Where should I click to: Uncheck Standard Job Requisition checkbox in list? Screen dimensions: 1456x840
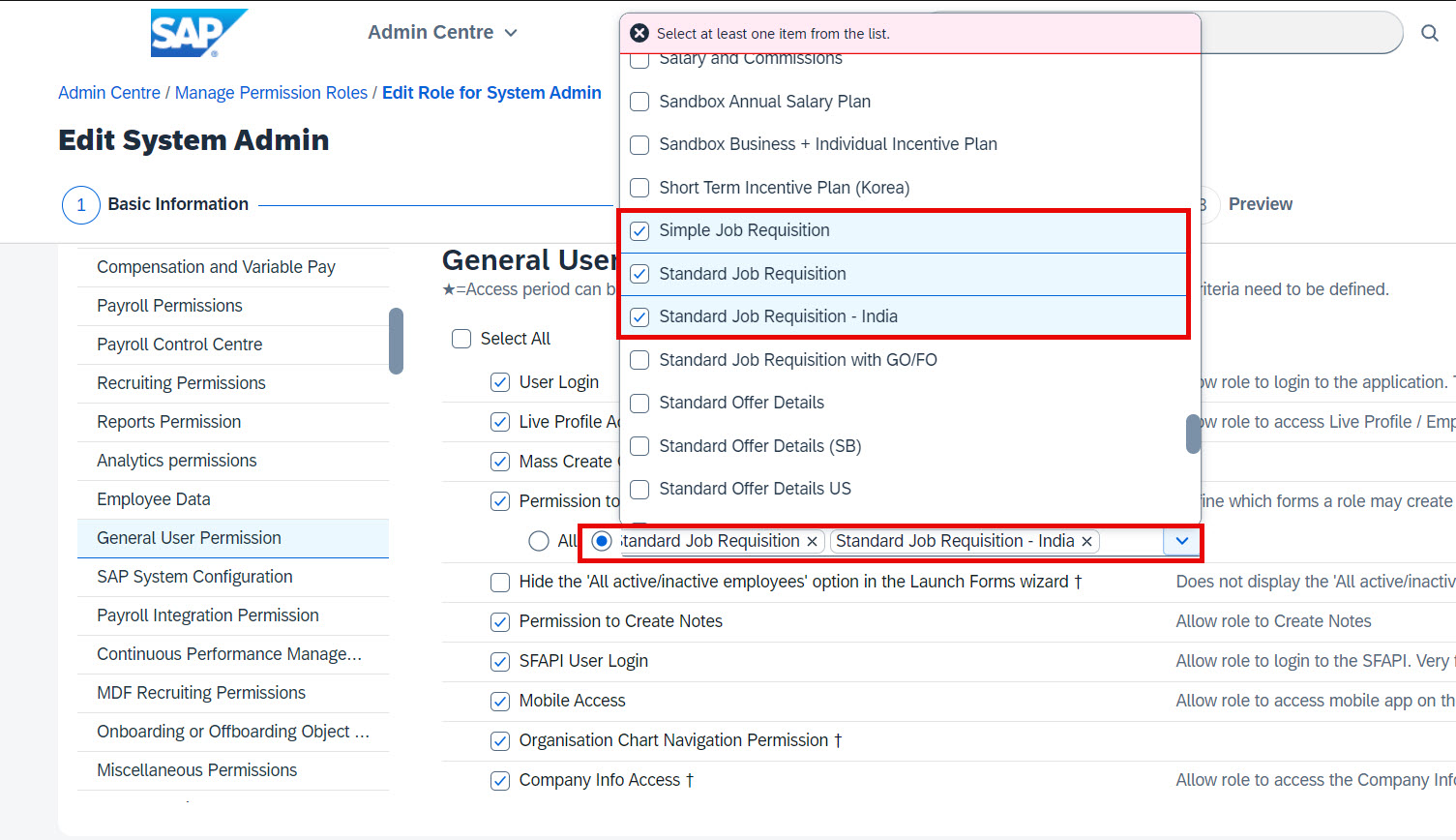(639, 274)
